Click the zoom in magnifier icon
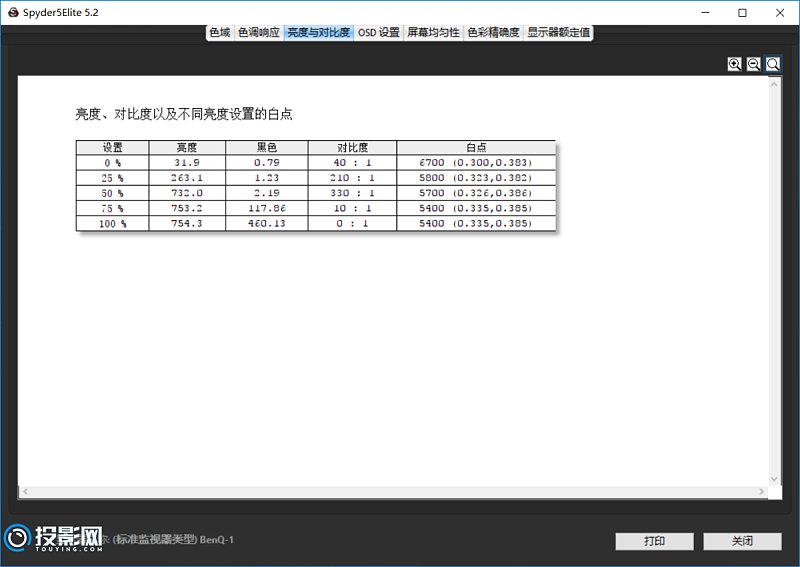This screenshot has width=800, height=567. 735,64
